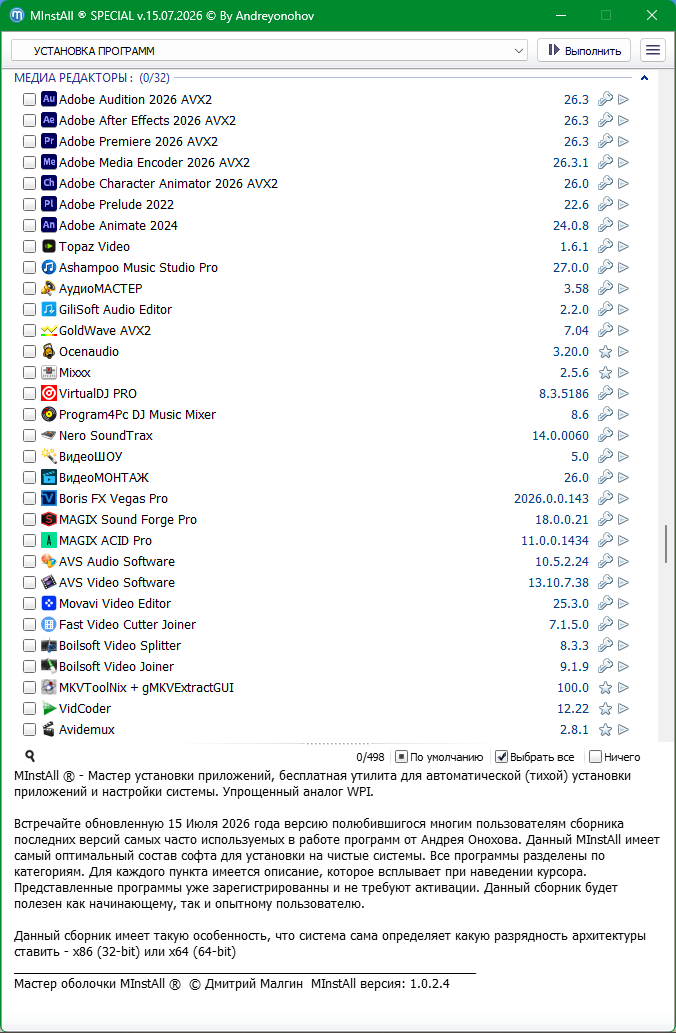Screen dimensions: 676x1033
Task: Click the MAGIX Sound Forge icon
Action: [49, 520]
